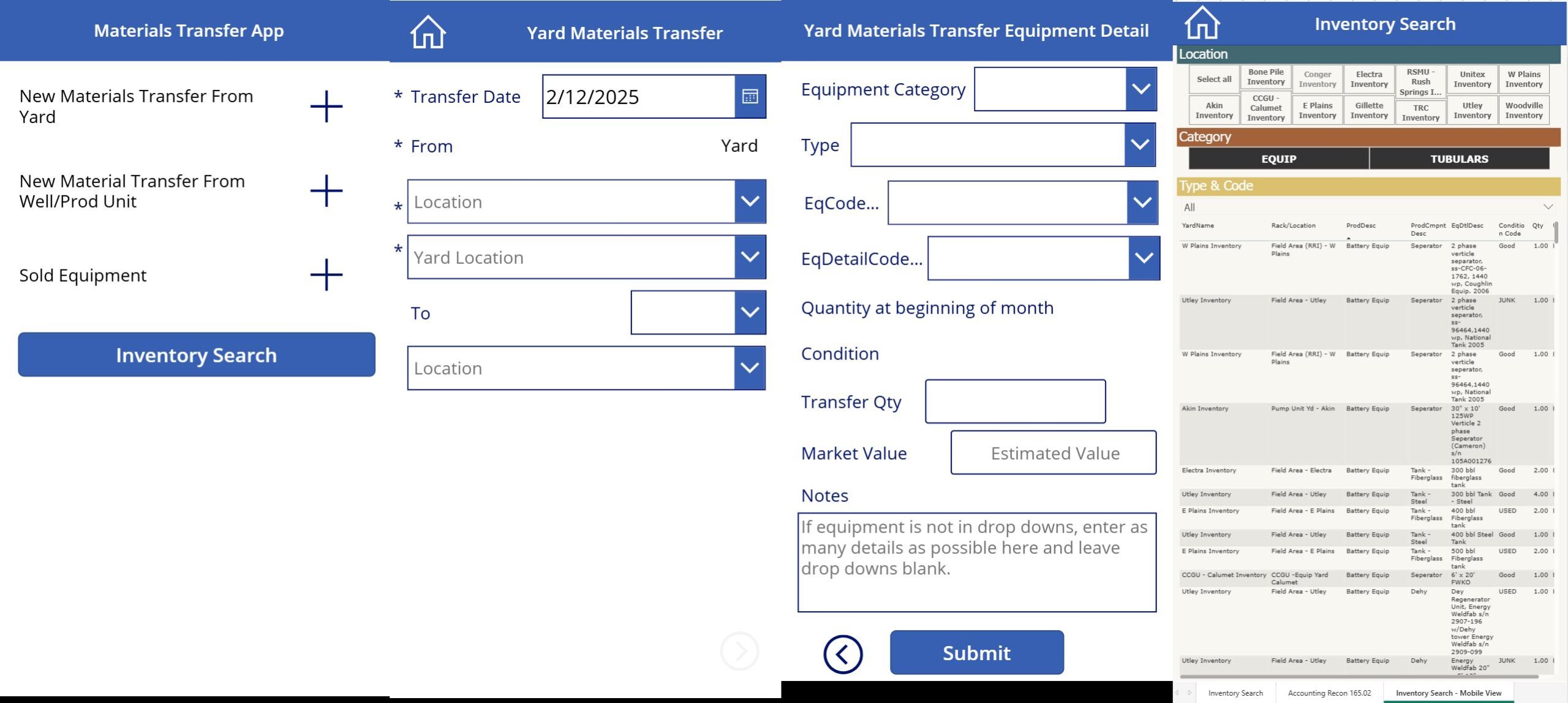Click the faded next arrow circle

[x=739, y=651]
